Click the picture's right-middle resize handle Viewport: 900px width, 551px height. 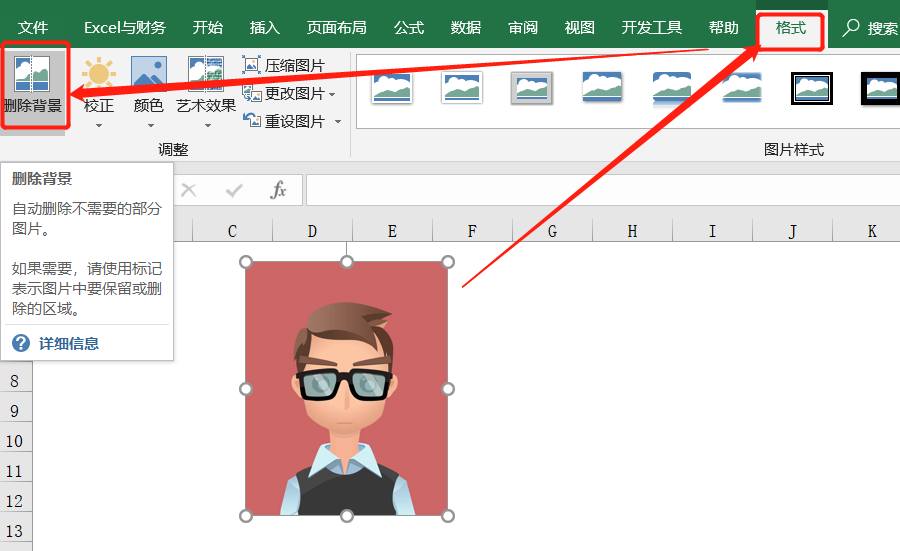448,389
